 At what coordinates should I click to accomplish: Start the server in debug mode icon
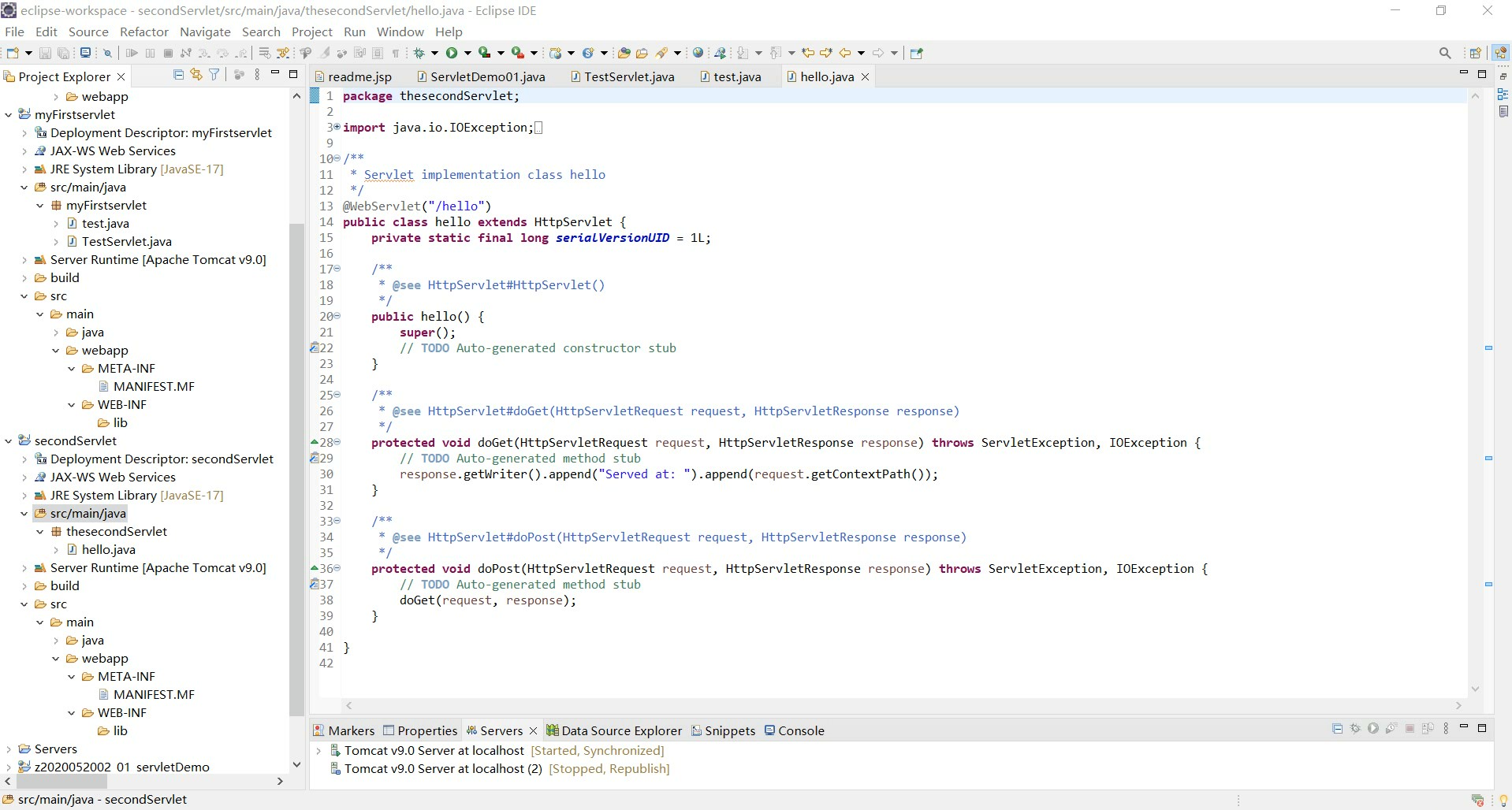(x=1355, y=729)
